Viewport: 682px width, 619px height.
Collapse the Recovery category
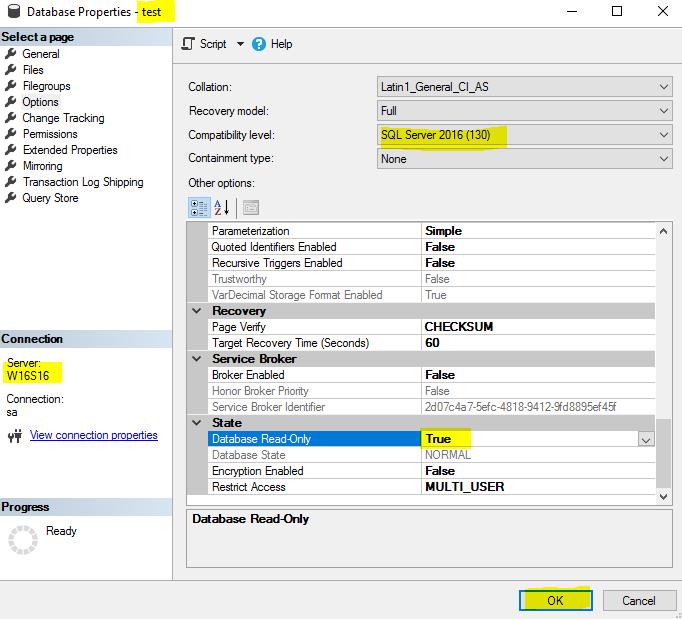(x=197, y=311)
